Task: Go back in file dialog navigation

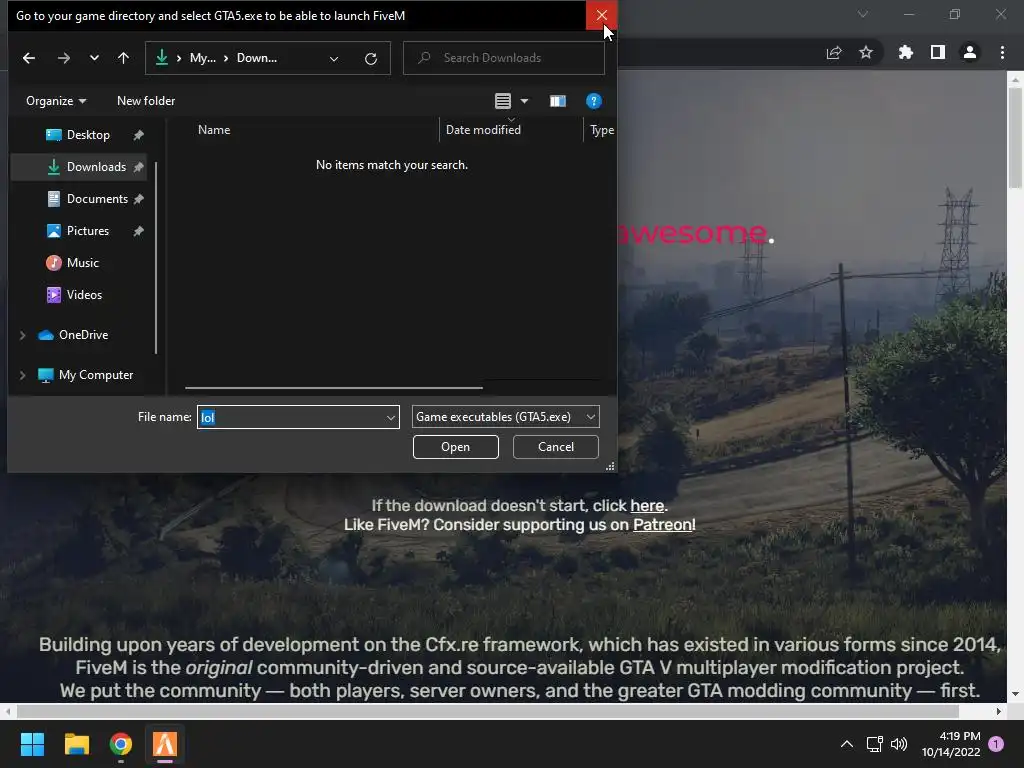Action: (x=29, y=58)
